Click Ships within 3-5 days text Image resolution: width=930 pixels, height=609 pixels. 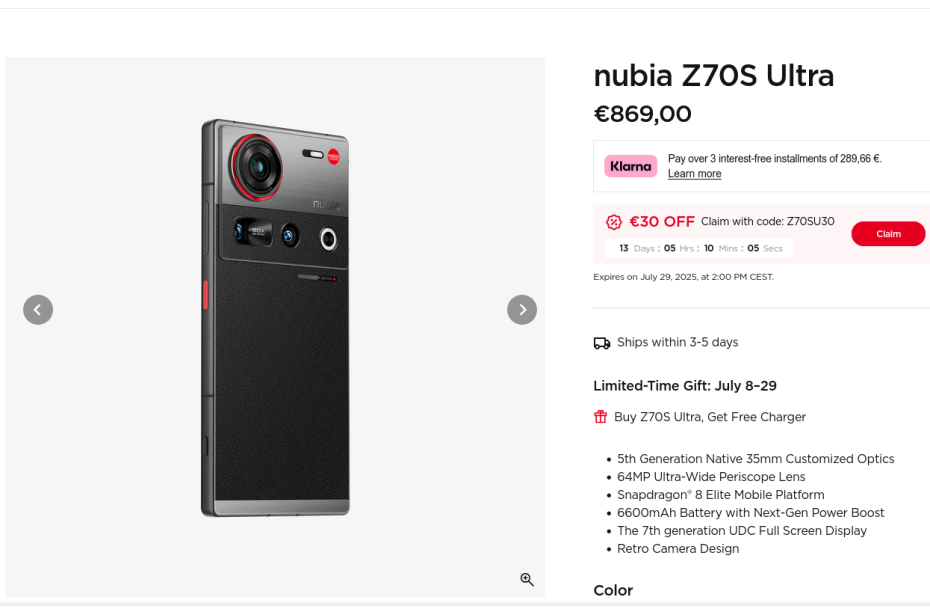click(677, 342)
